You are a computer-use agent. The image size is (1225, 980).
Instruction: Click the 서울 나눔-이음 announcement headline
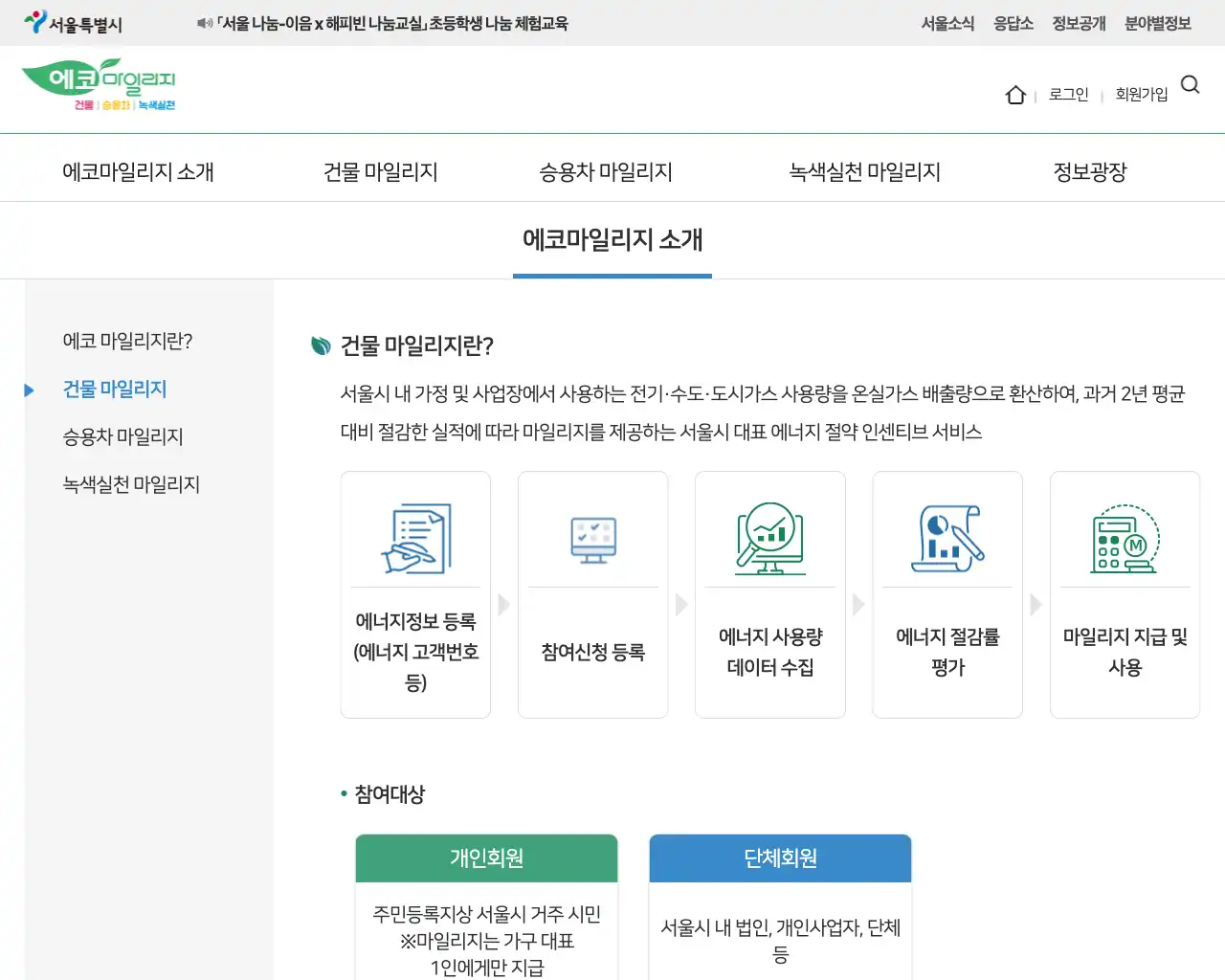click(x=392, y=24)
